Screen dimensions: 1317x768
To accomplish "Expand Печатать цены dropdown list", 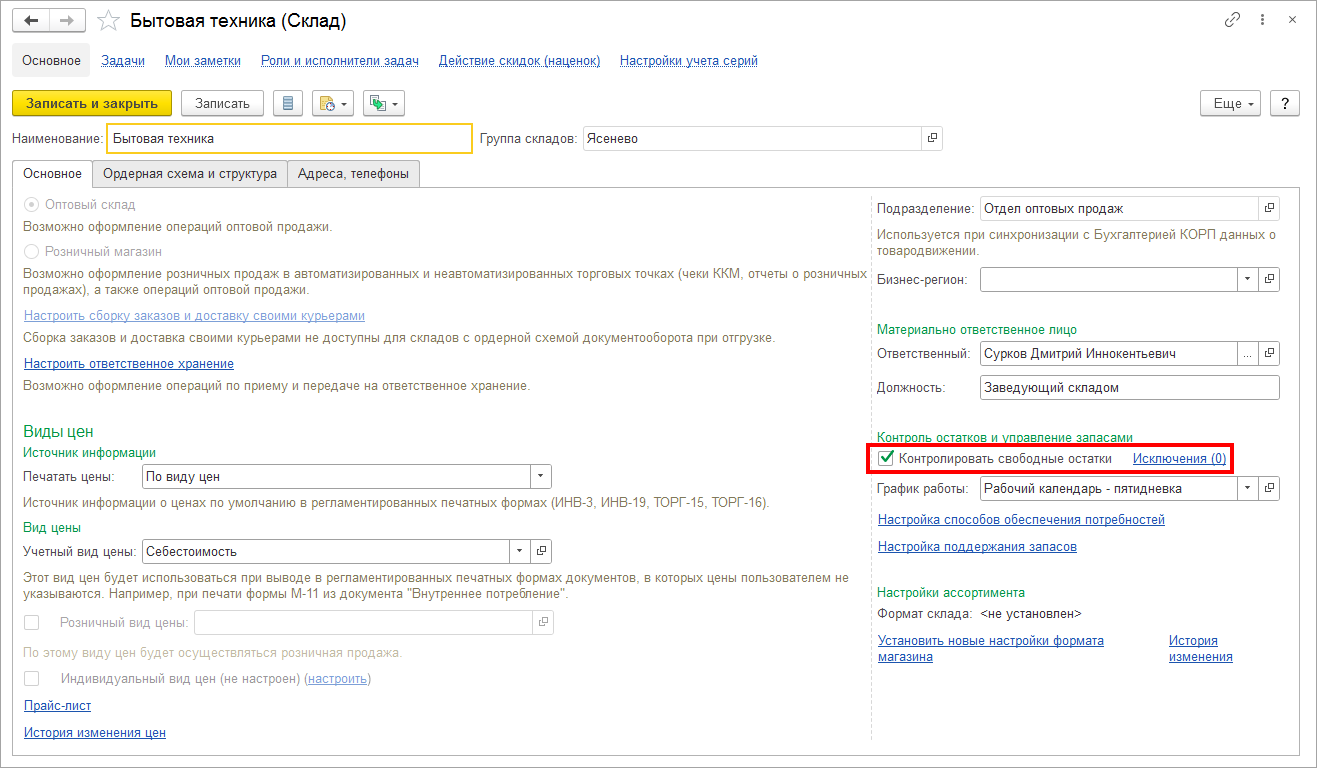I will [540, 477].
